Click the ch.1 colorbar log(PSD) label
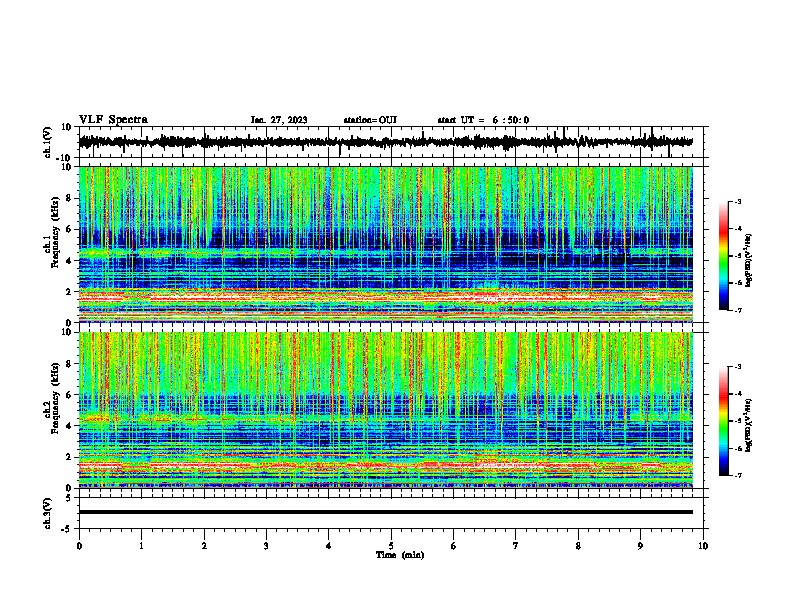Viewport: 792px width, 612px height. [748, 260]
